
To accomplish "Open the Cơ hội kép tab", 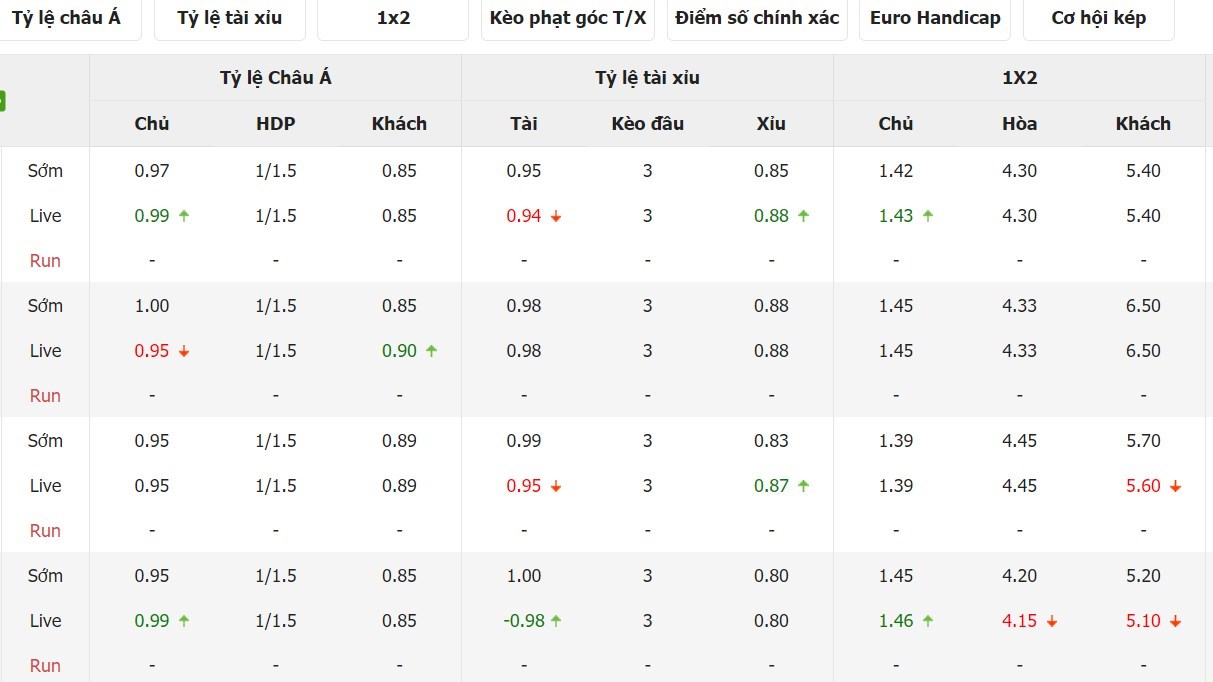I will 1099,19.
